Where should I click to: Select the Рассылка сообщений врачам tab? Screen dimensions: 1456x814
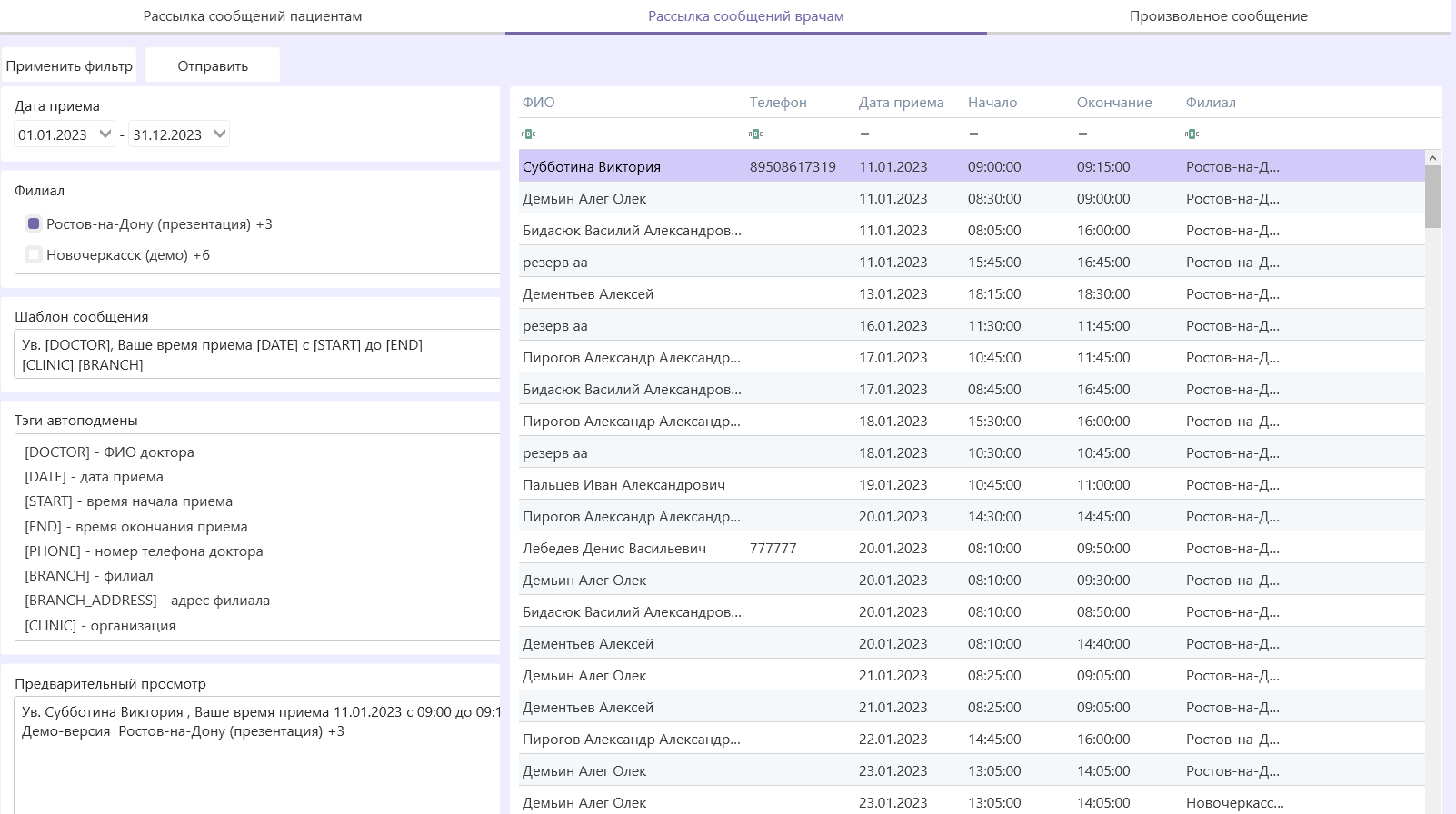(746, 16)
